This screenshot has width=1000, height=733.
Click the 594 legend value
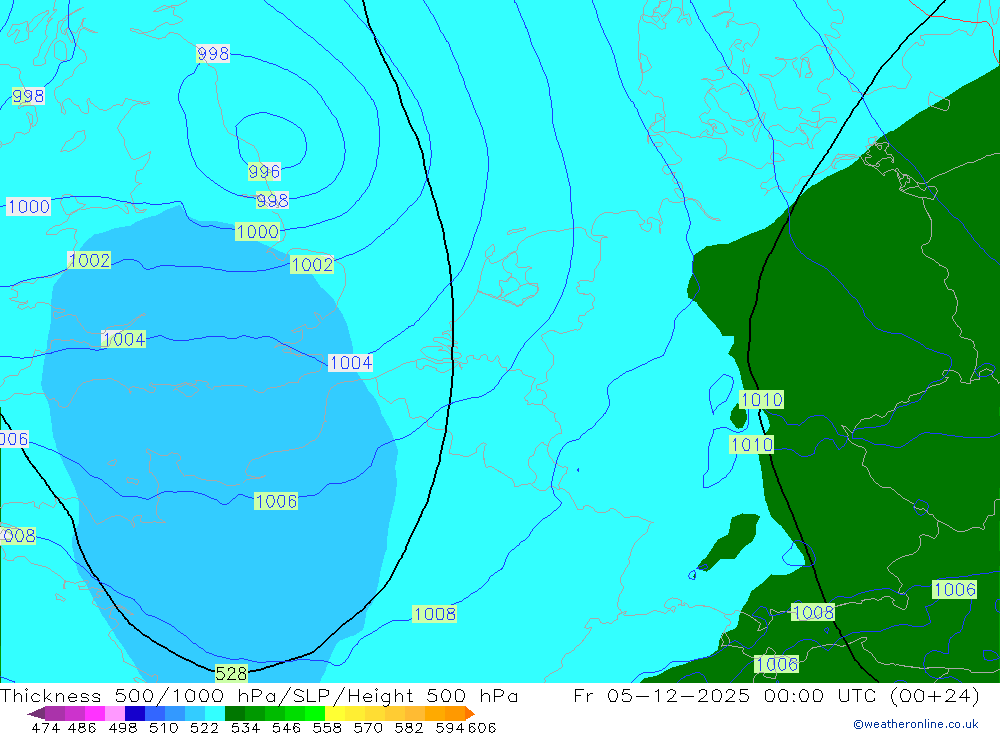point(450,727)
